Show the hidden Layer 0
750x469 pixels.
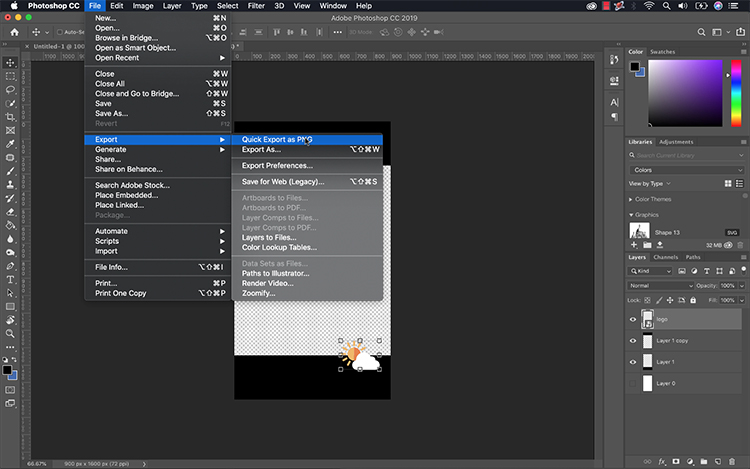coord(633,383)
